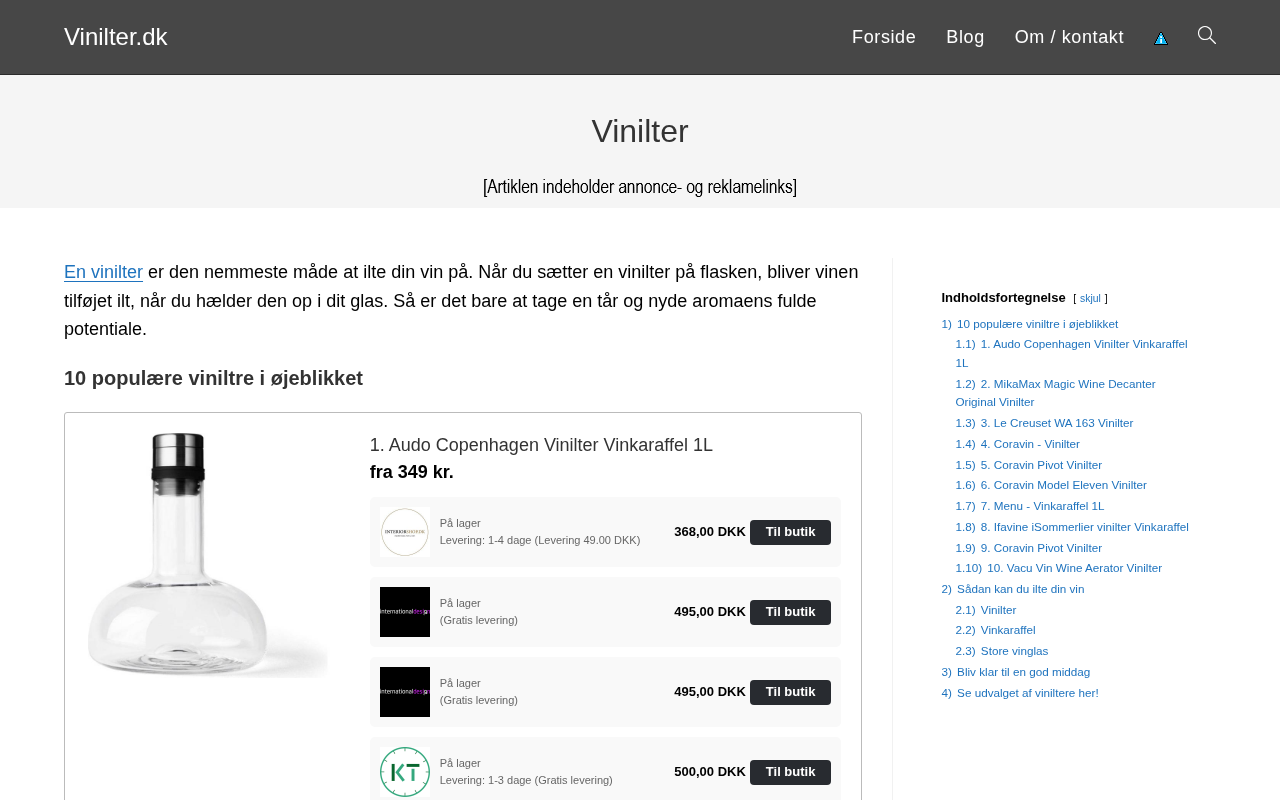Screen dimensions: 1280x800
Task: Click the '10 populære viniltre i øjeblikket' article heading
Action: pos(213,378)
